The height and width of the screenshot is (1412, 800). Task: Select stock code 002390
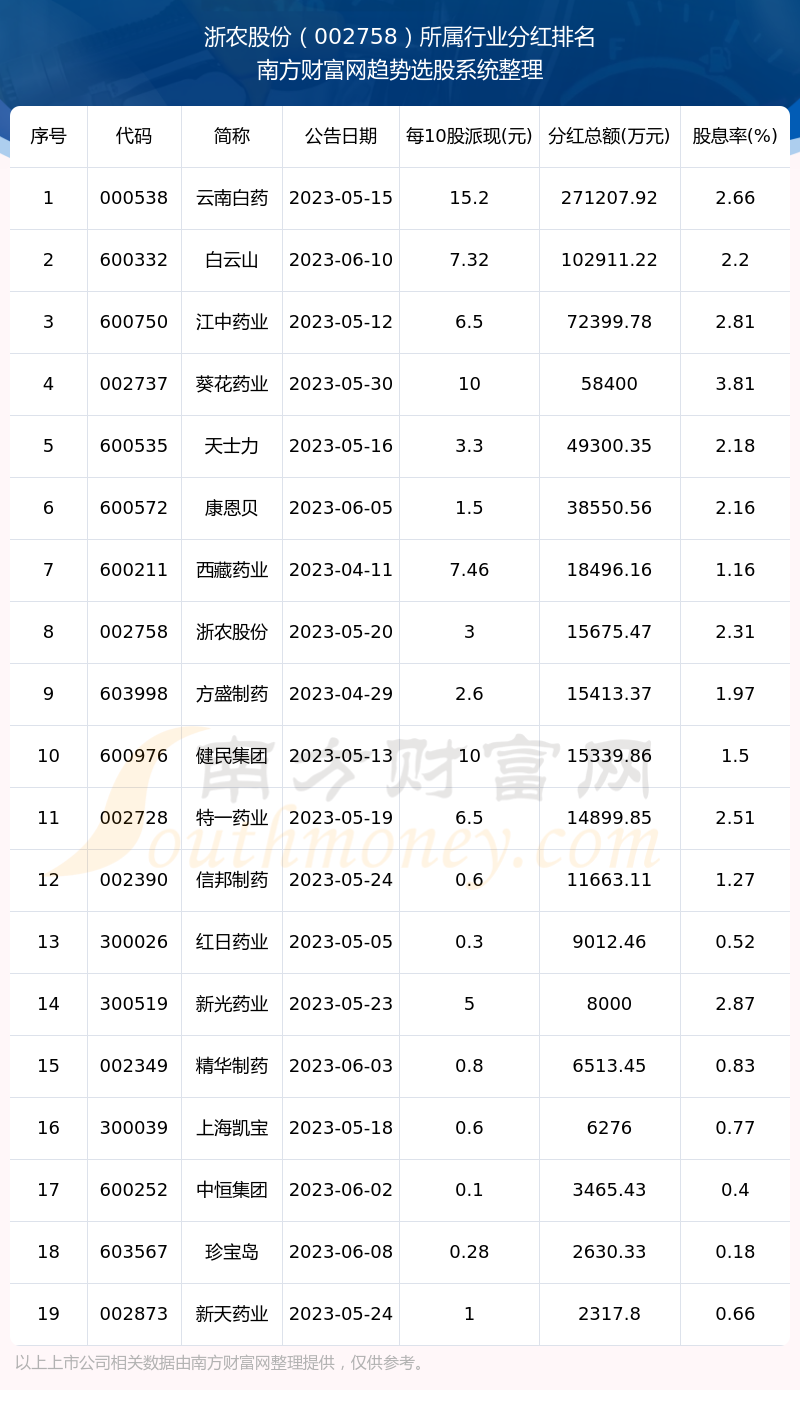134,880
